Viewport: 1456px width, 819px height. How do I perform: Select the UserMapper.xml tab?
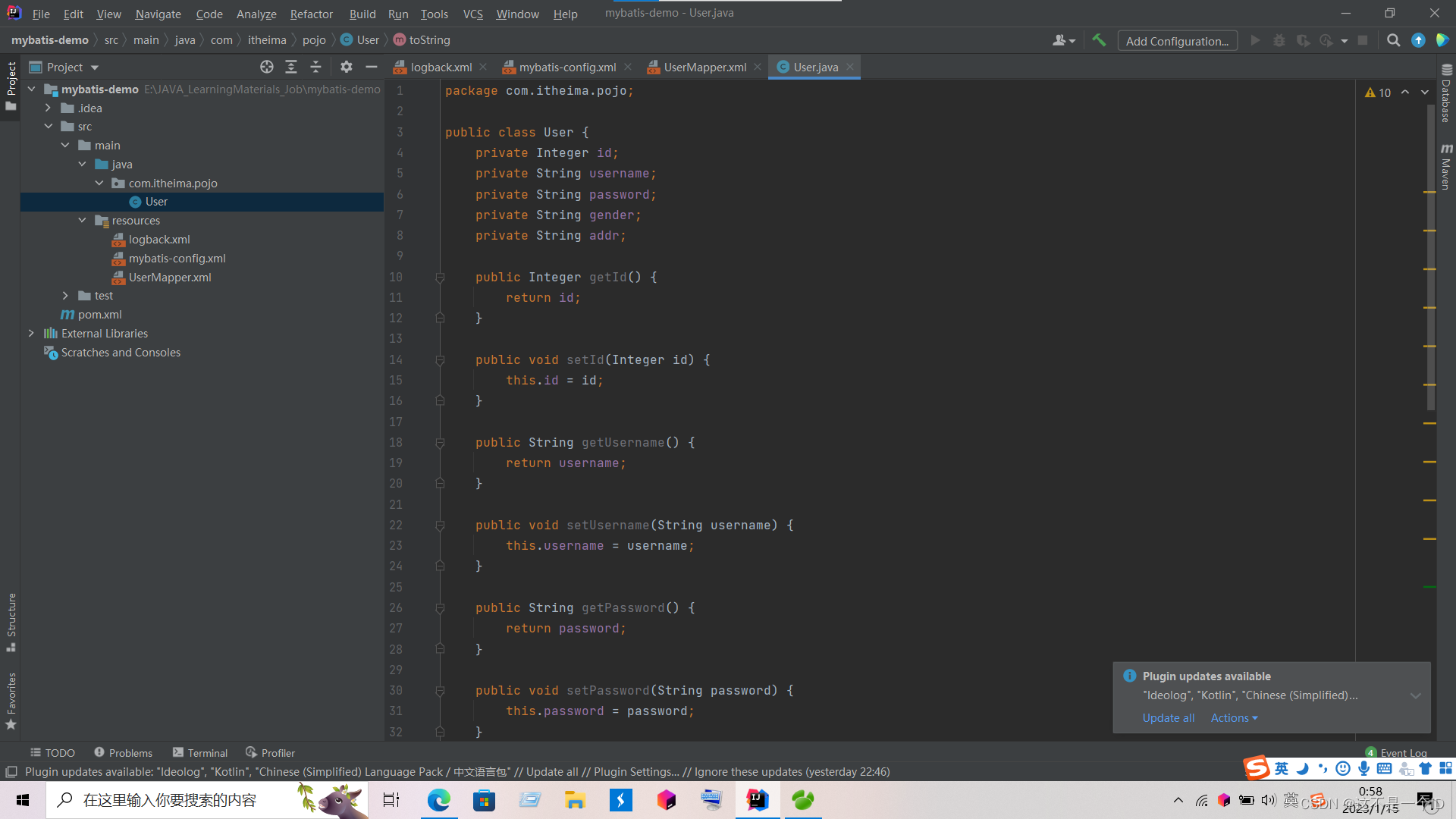tap(704, 67)
